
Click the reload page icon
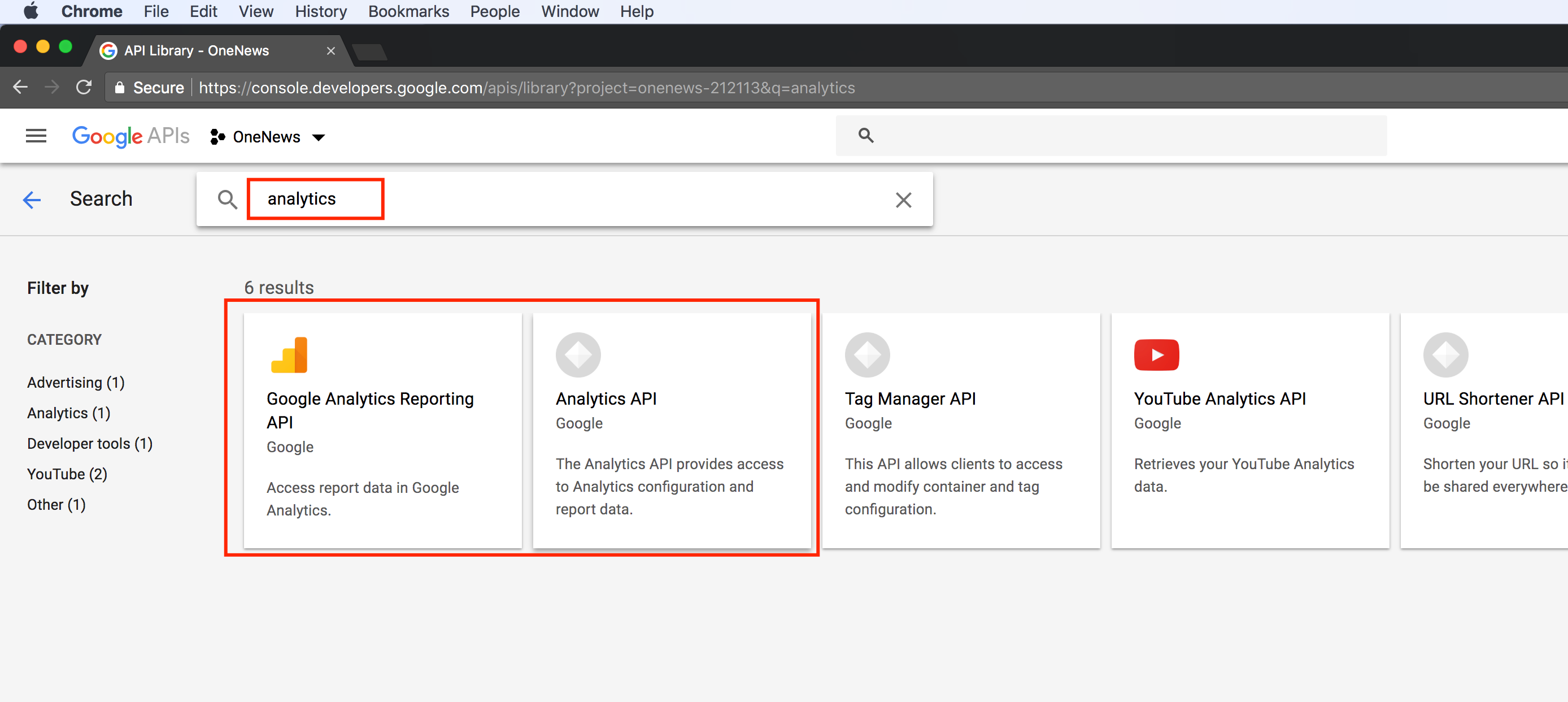point(84,88)
